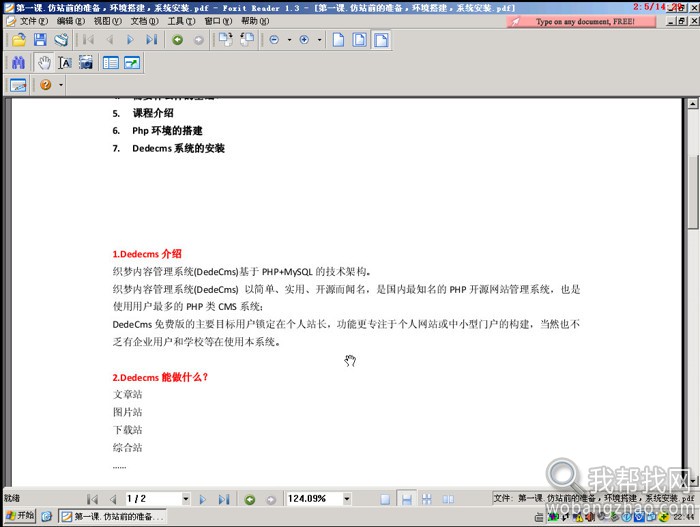Image resolution: width=700 pixels, height=527 pixels.
Task: Set Fit Width view icon
Action: (x=381, y=40)
